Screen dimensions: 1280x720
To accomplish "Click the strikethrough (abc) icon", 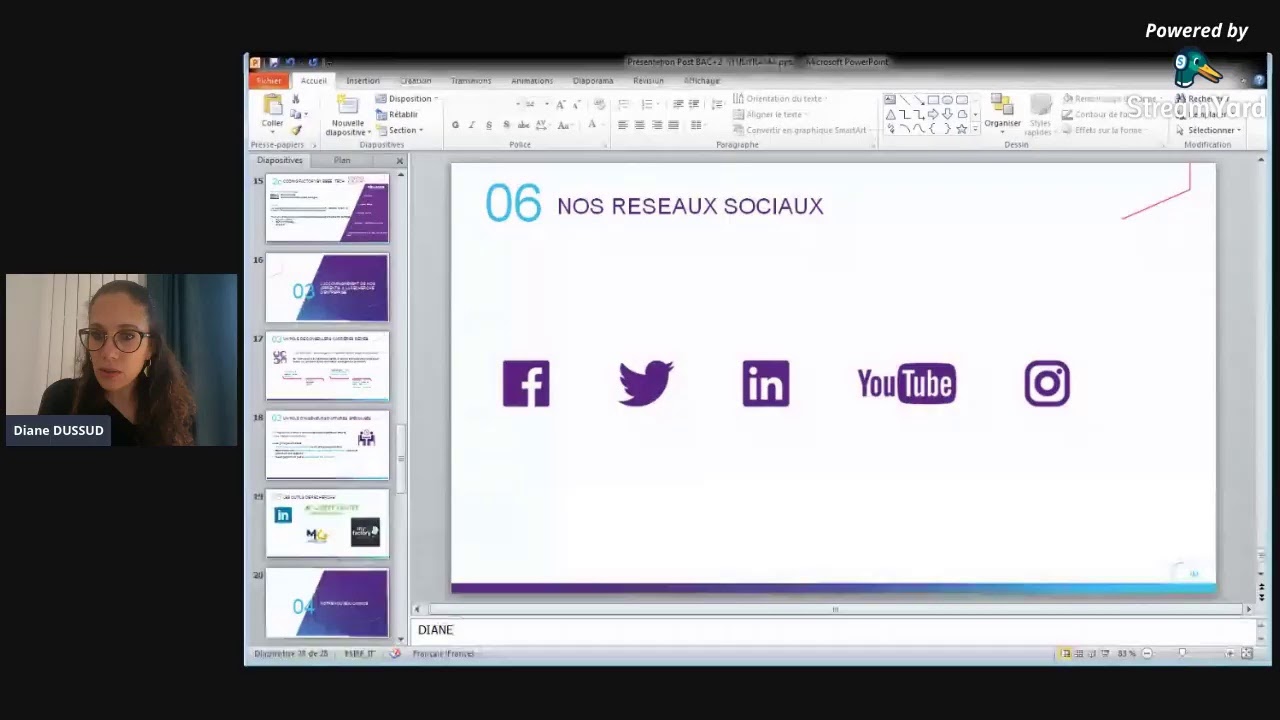I will coord(523,125).
